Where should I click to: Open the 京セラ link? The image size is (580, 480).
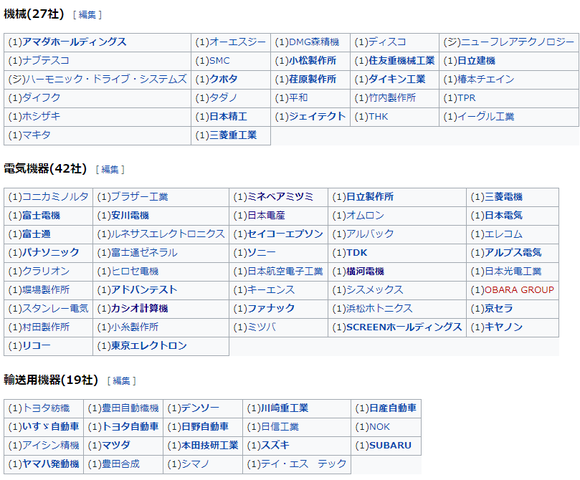[499, 308]
